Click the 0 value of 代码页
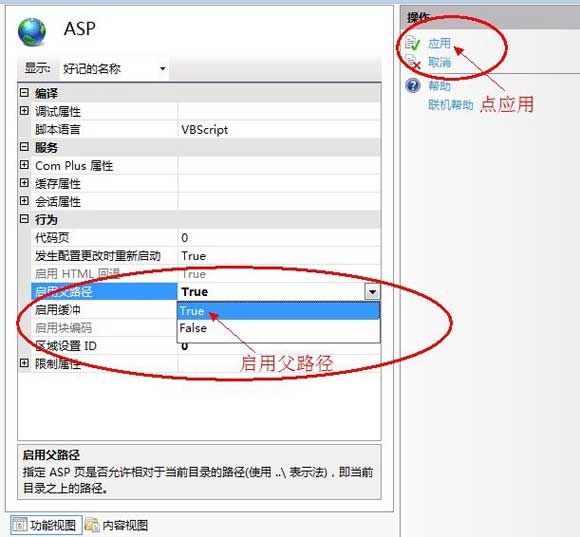 [x=185, y=238]
